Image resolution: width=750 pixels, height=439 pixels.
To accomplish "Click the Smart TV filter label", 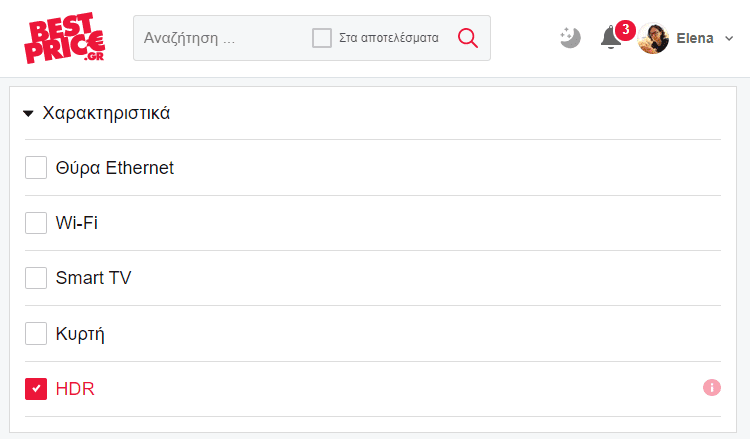I will pyautogui.click(x=93, y=278).
